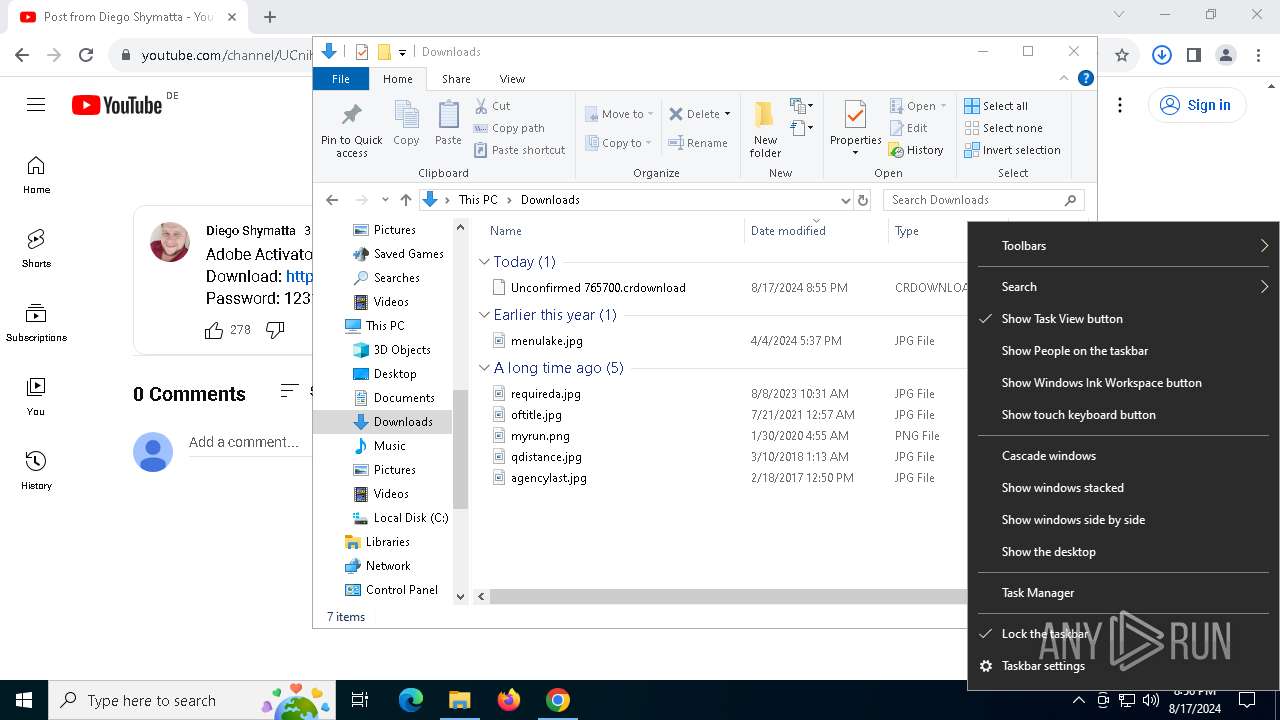Click the YouTube Sign in button
The image size is (1280, 720).
click(1196, 105)
